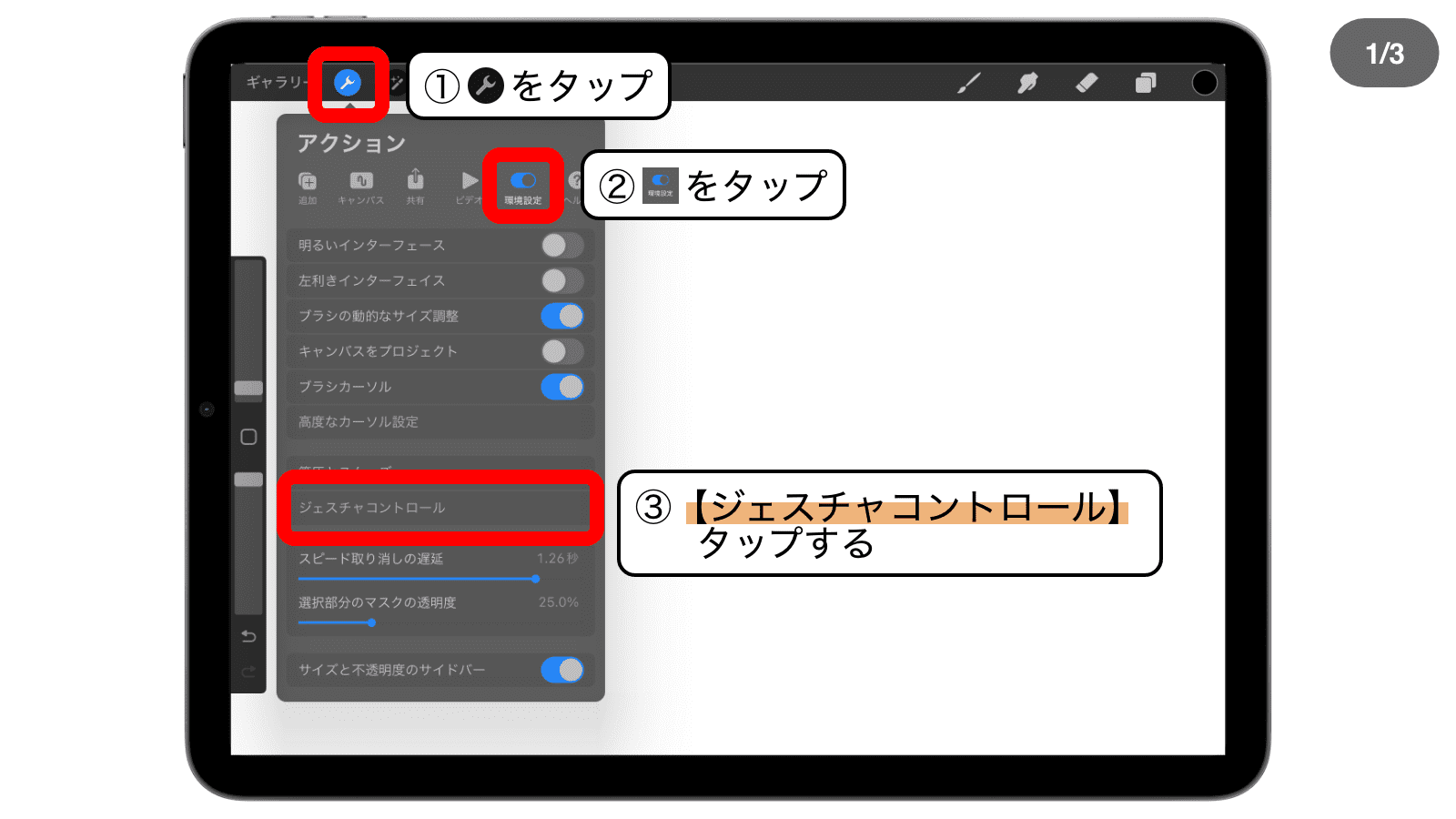
Task: Open the 共有 tab in Actions
Action: tap(415, 187)
